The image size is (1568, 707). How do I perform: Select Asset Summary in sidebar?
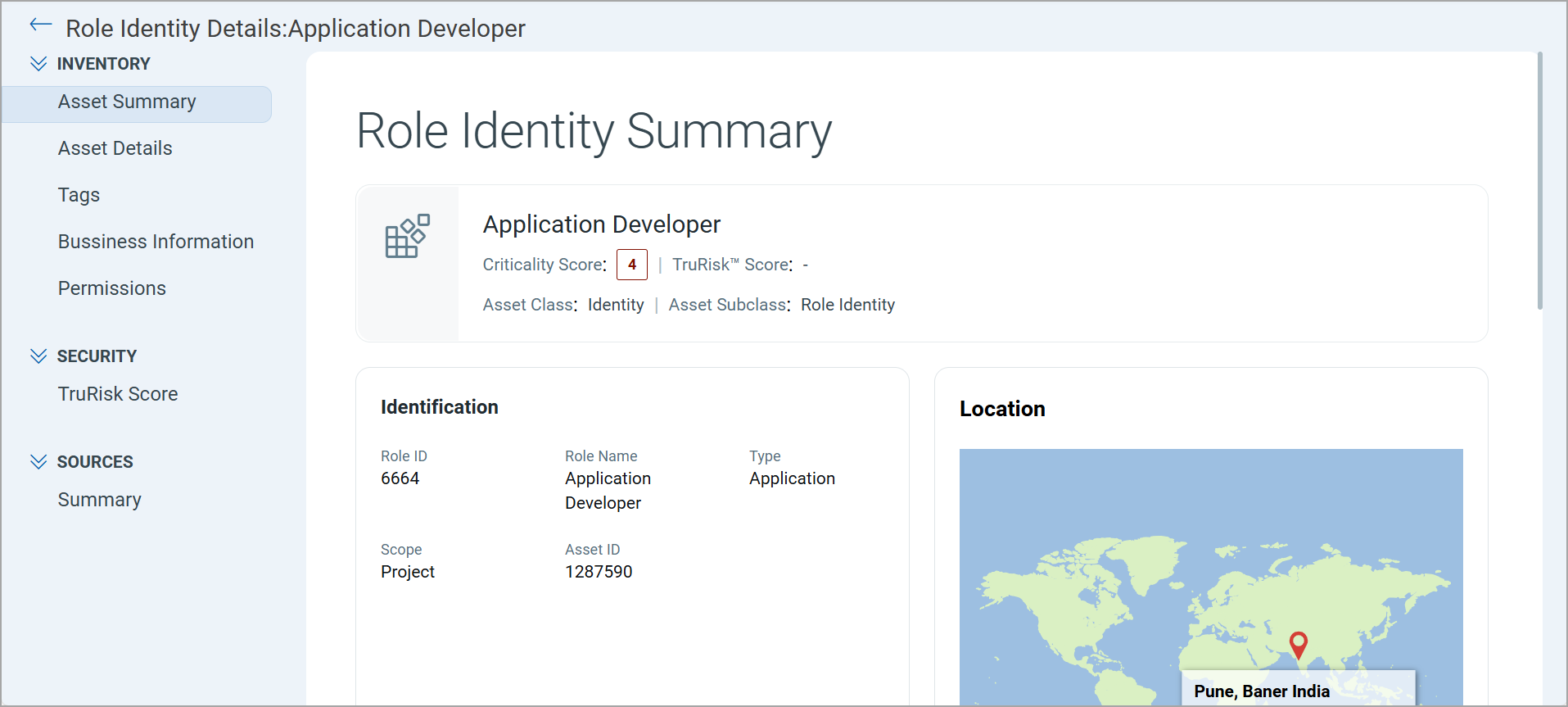point(127,102)
